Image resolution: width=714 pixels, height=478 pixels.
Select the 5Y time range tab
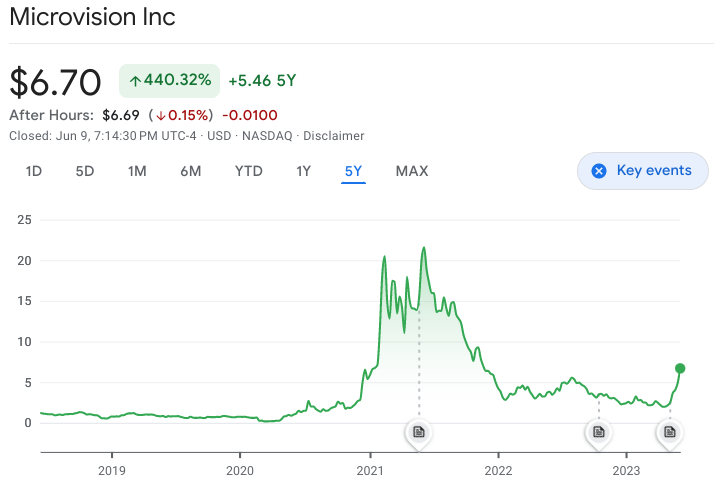pyautogui.click(x=353, y=171)
